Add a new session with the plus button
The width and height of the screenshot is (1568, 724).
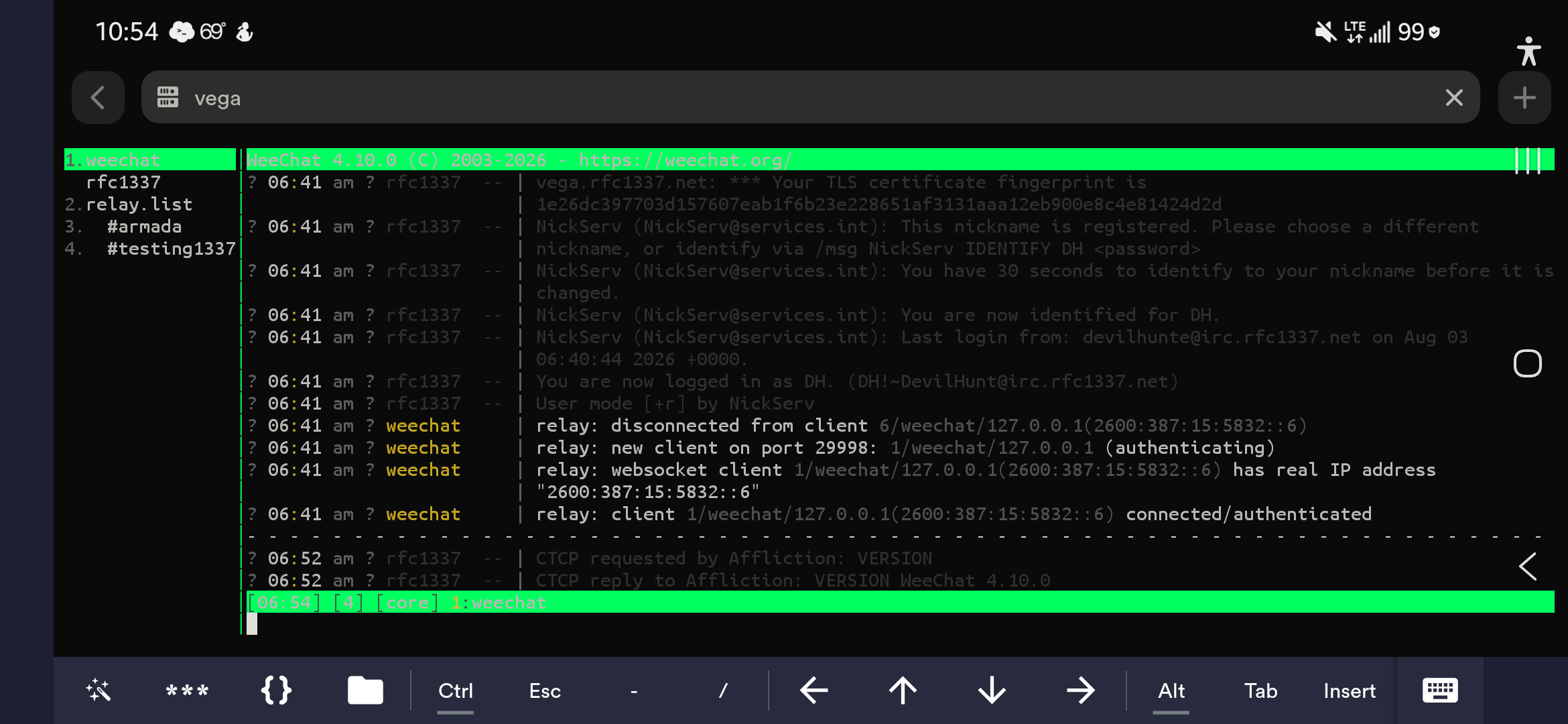1524,98
